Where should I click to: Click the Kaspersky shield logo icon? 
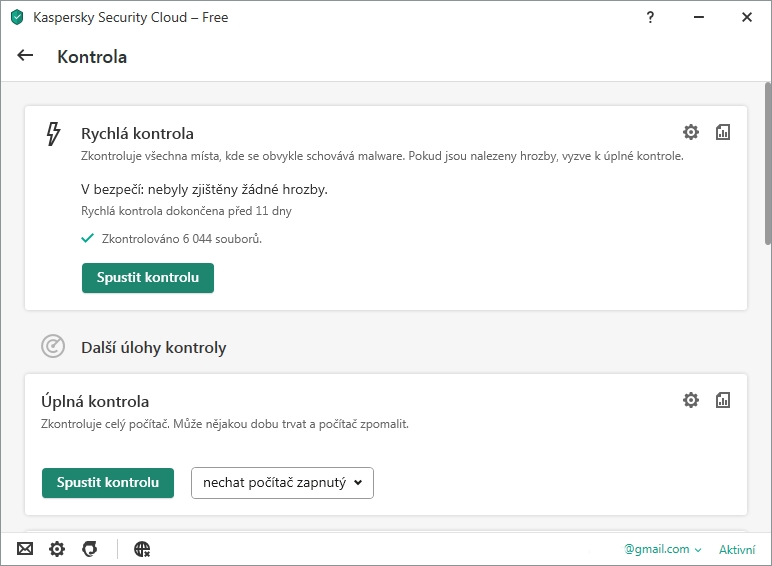tap(17, 17)
